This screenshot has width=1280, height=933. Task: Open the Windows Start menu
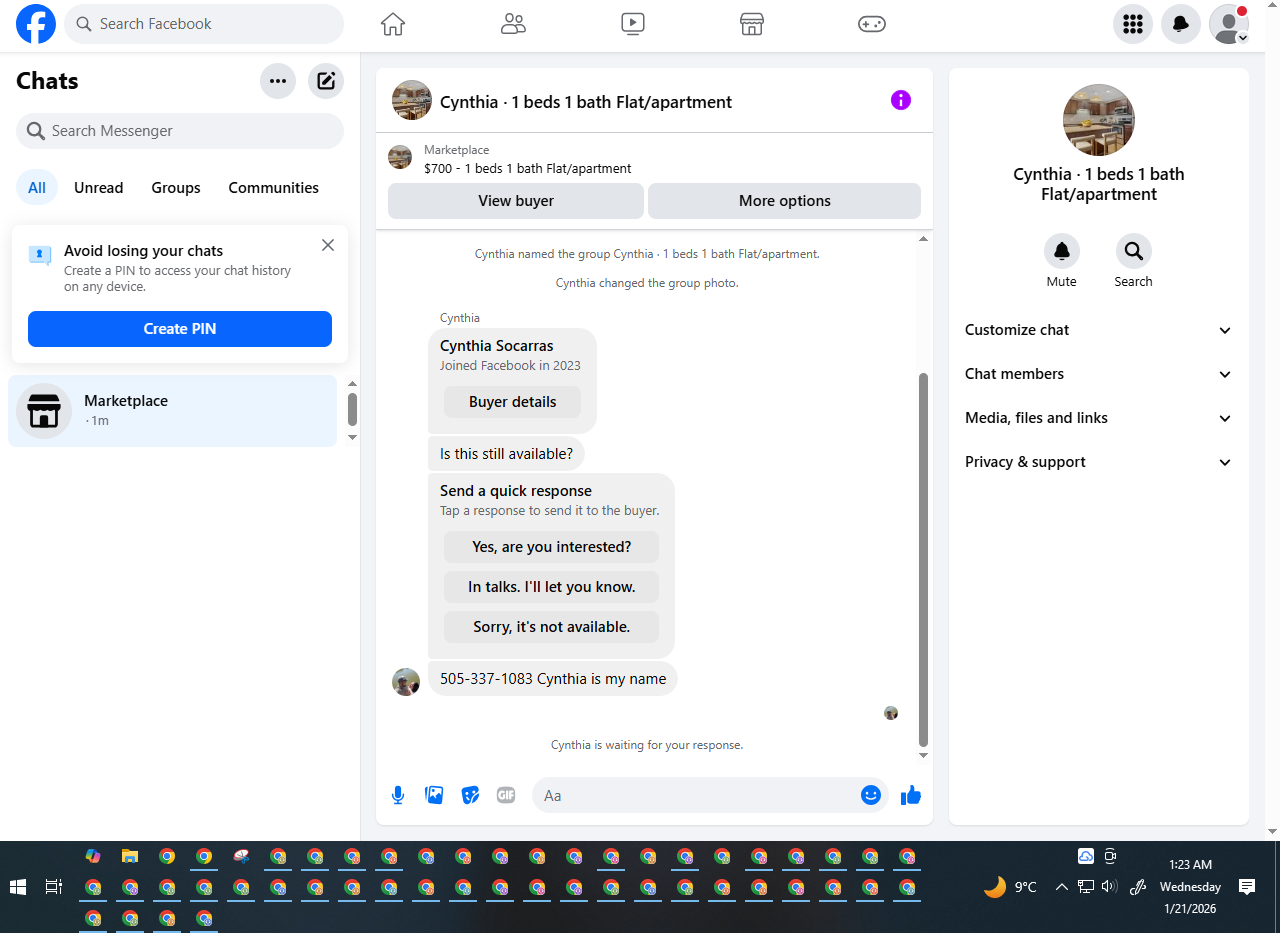(18, 887)
